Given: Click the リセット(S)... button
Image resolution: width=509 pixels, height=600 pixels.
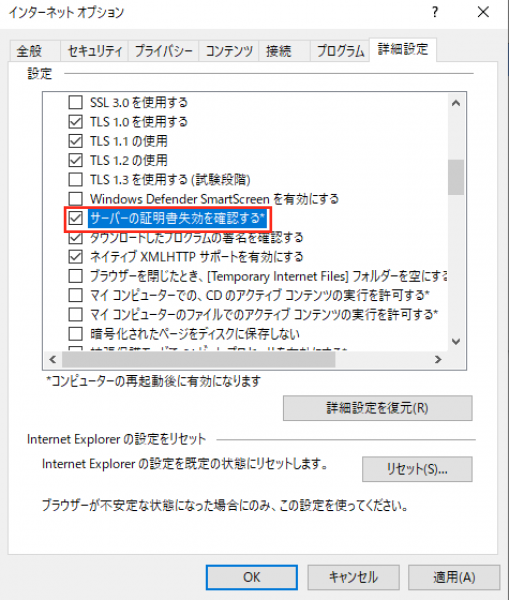Looking at the screenshot, I should 417,469.
